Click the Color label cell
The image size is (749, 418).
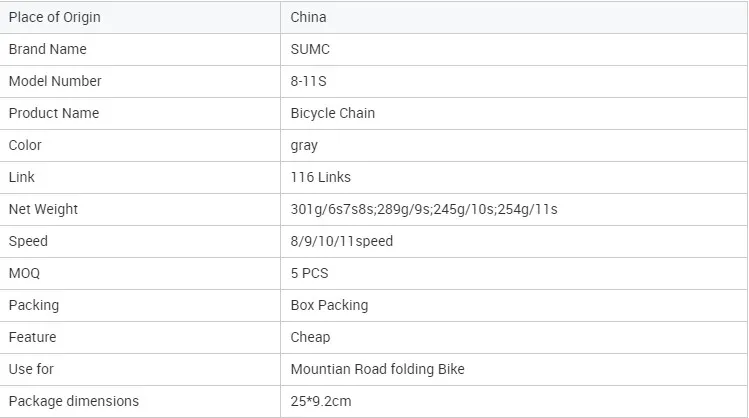click(x=140, y=145)
